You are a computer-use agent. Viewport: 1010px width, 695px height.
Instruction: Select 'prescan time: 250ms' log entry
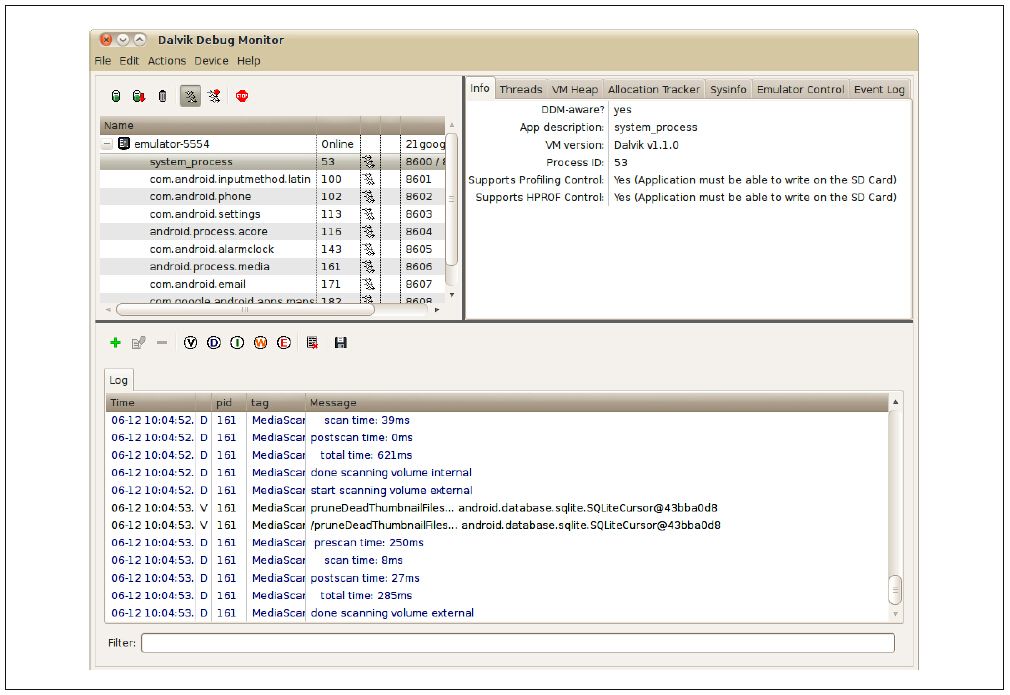[497, 543]
